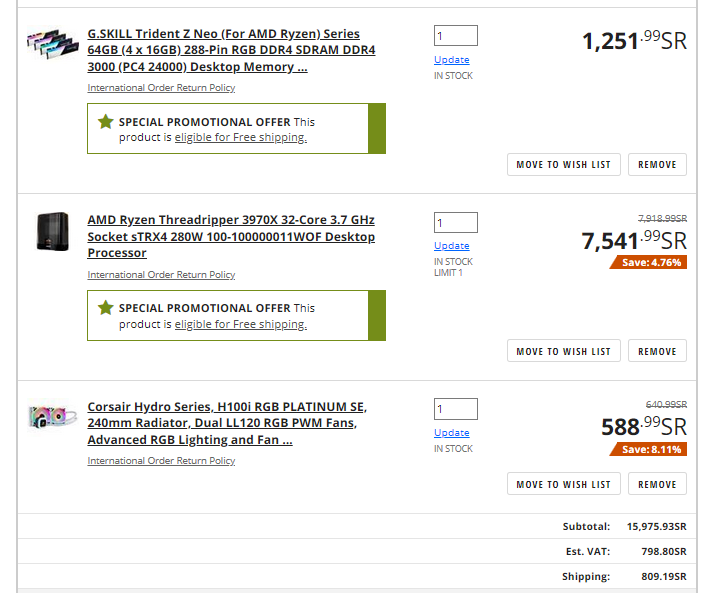Open International Order Return Policy for Threadripper
Viewport: 705px width, 593px height.
tap(161, 275)
